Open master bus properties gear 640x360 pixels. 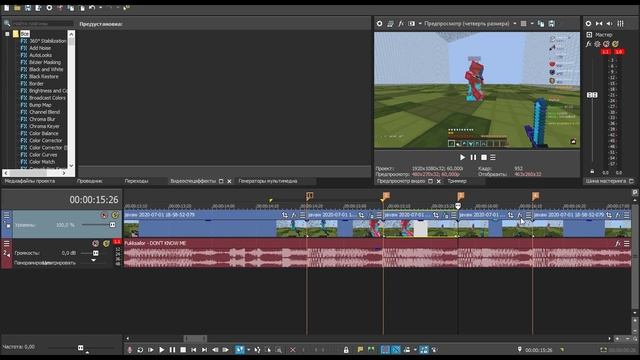(589, 24)
